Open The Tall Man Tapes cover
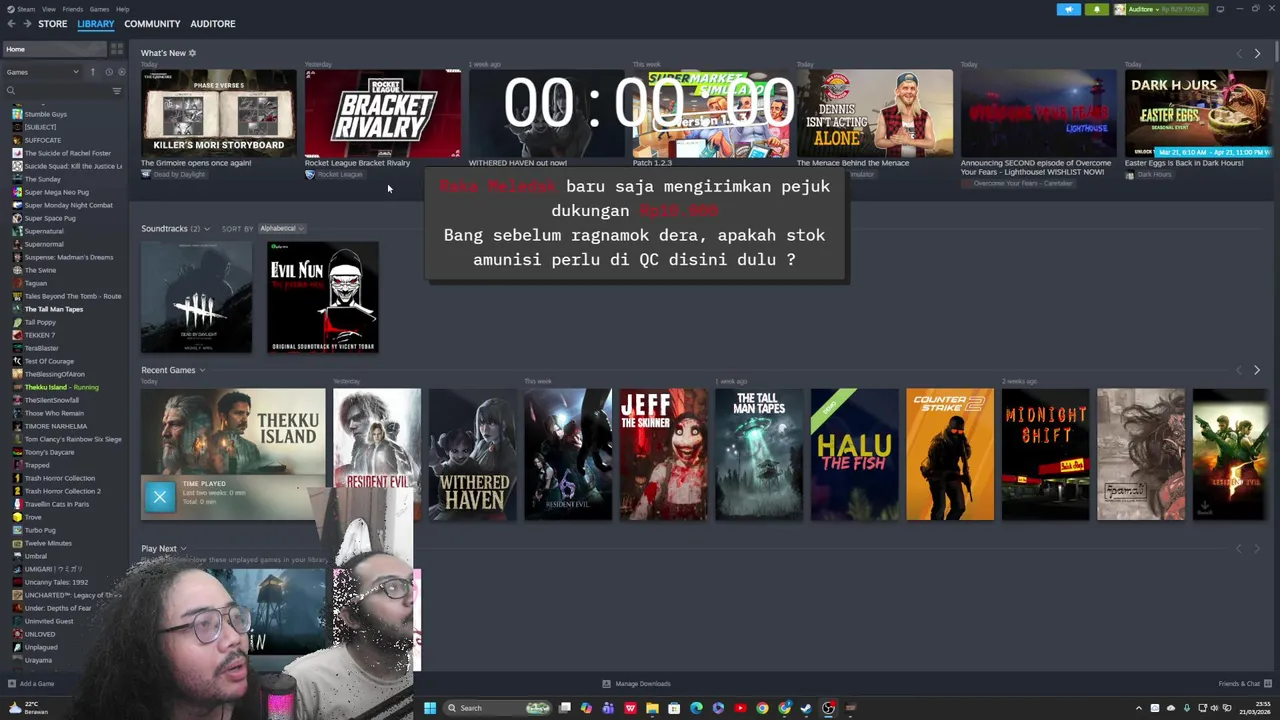The image size is (1280, 720). [x=759, y=454]
